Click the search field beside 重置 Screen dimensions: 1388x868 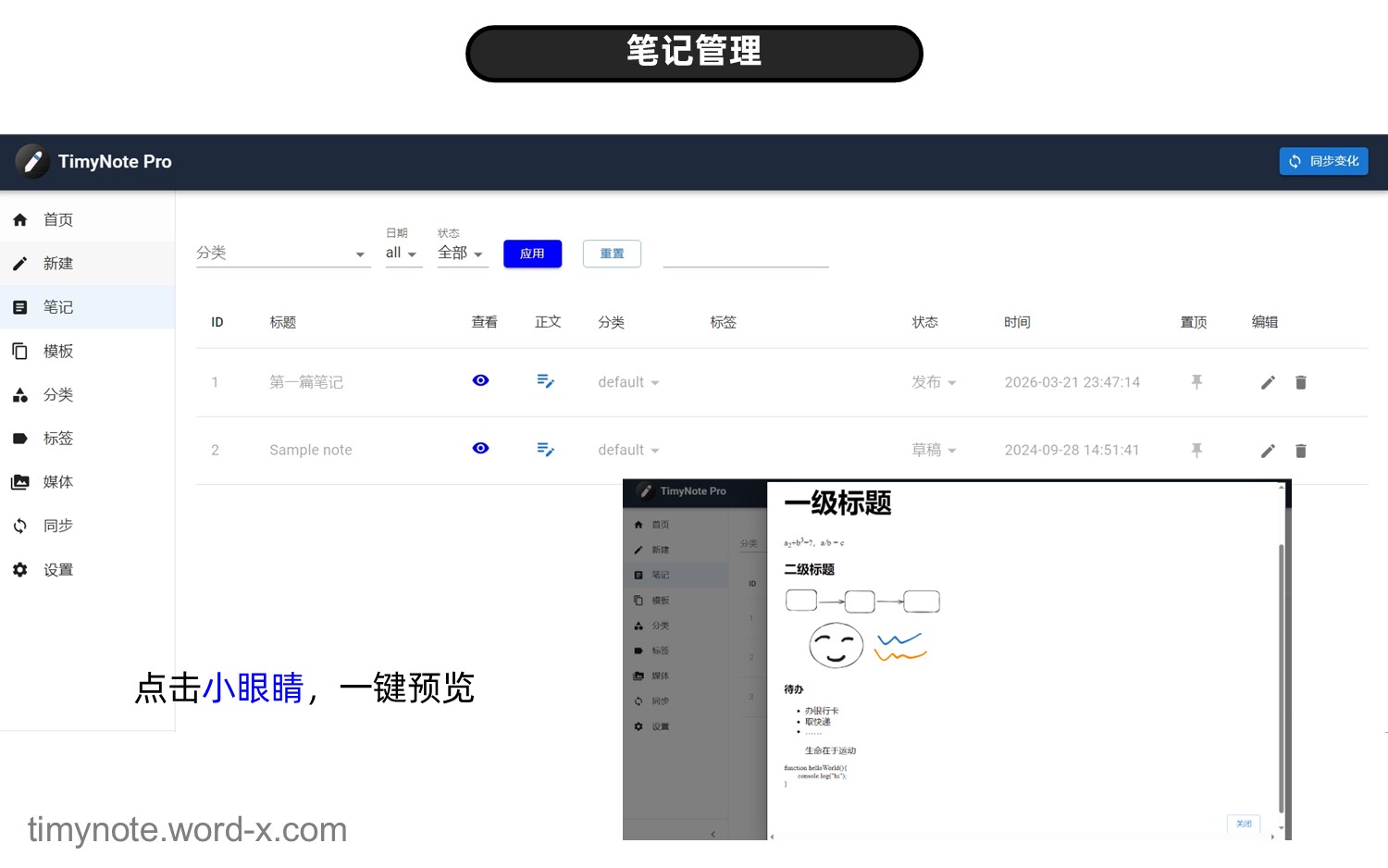pyautogui.click(x=745, y=254)
